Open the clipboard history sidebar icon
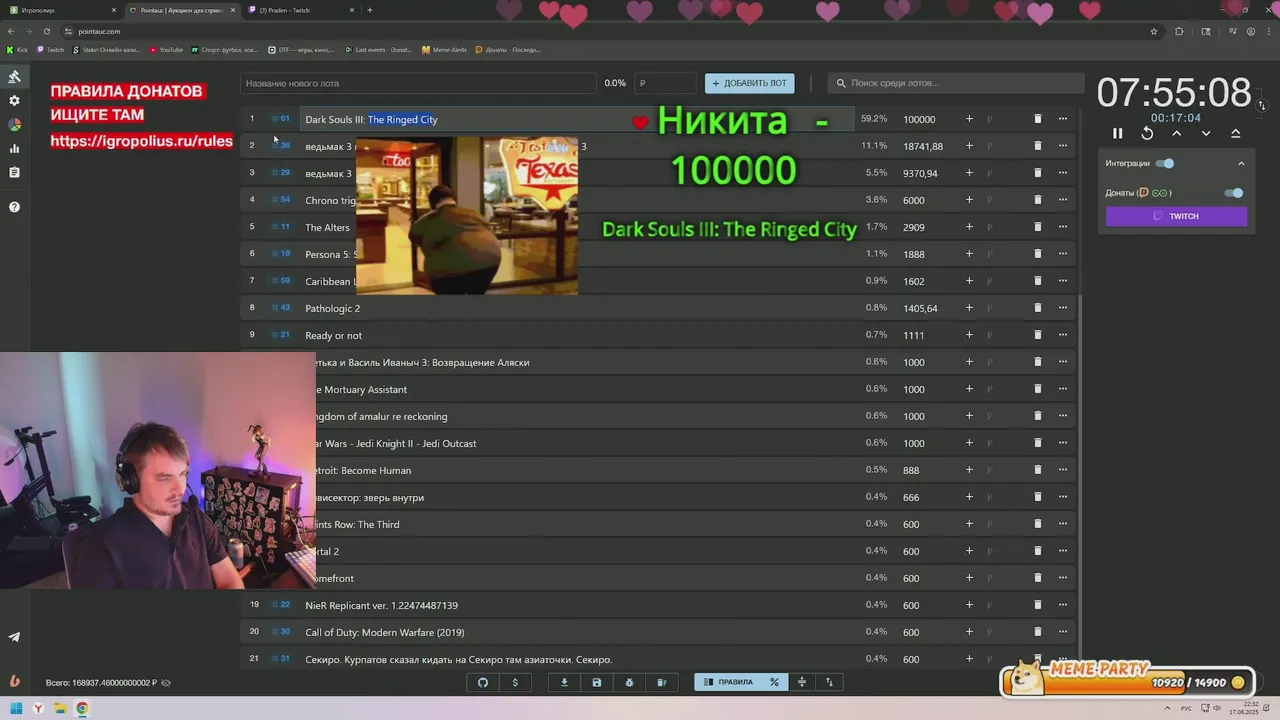The width and height of the screenshot is (1280, 720). pyautogui.click(x=14, y=173)
